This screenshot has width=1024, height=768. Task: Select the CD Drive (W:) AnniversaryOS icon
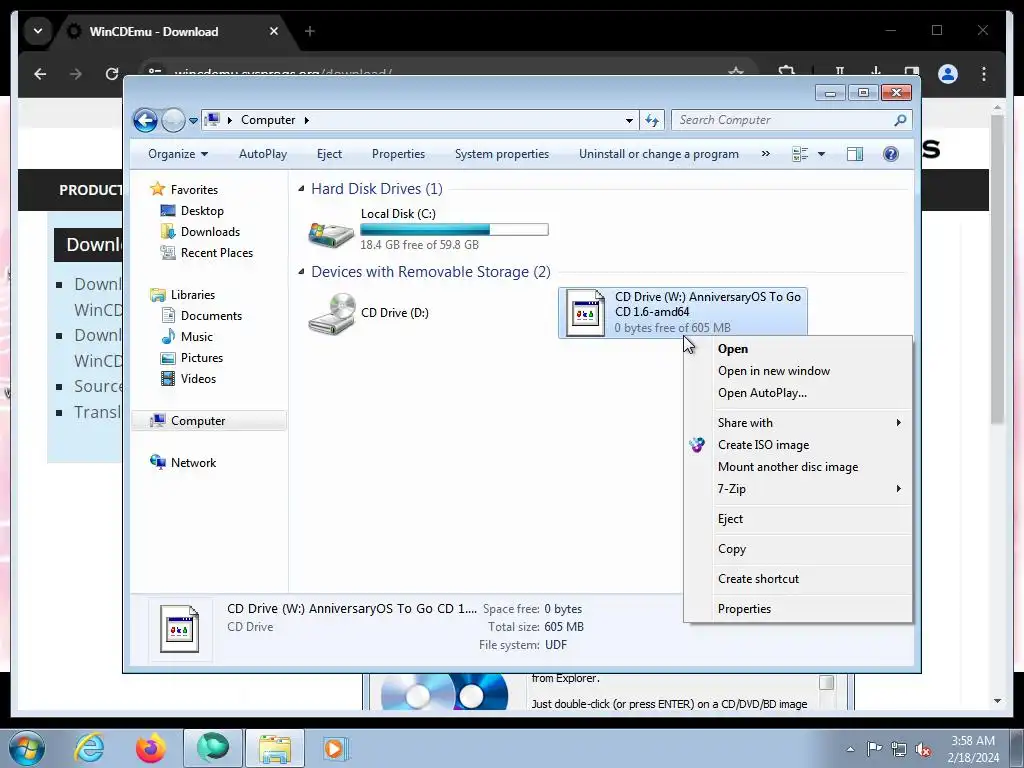tap(585, 313)
